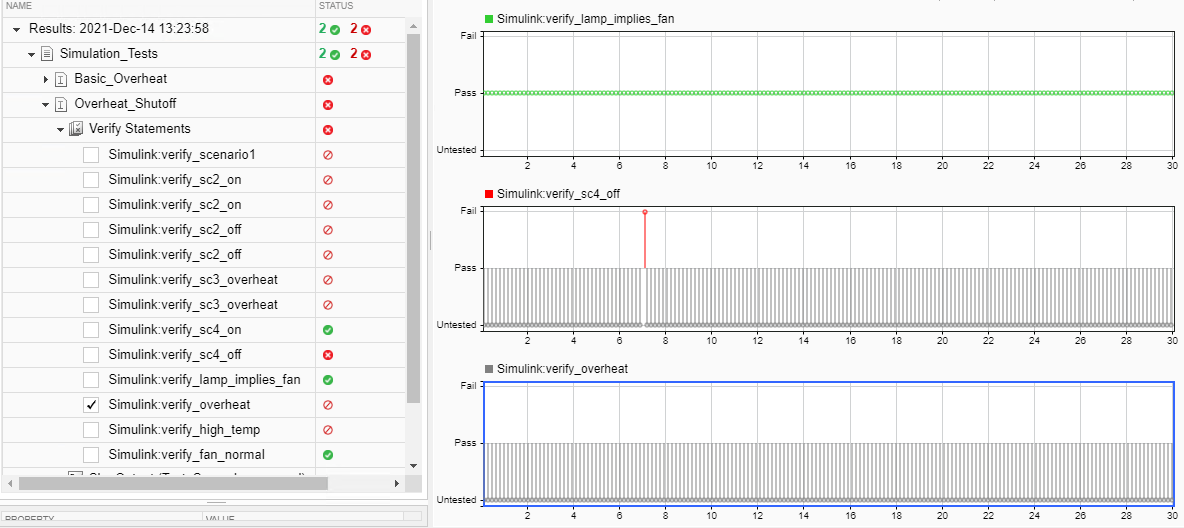Image resolution: width=1184 pixels, height=528 pixels.
Task: Click the STATUS column header
Action: click(x=335, y=6)
